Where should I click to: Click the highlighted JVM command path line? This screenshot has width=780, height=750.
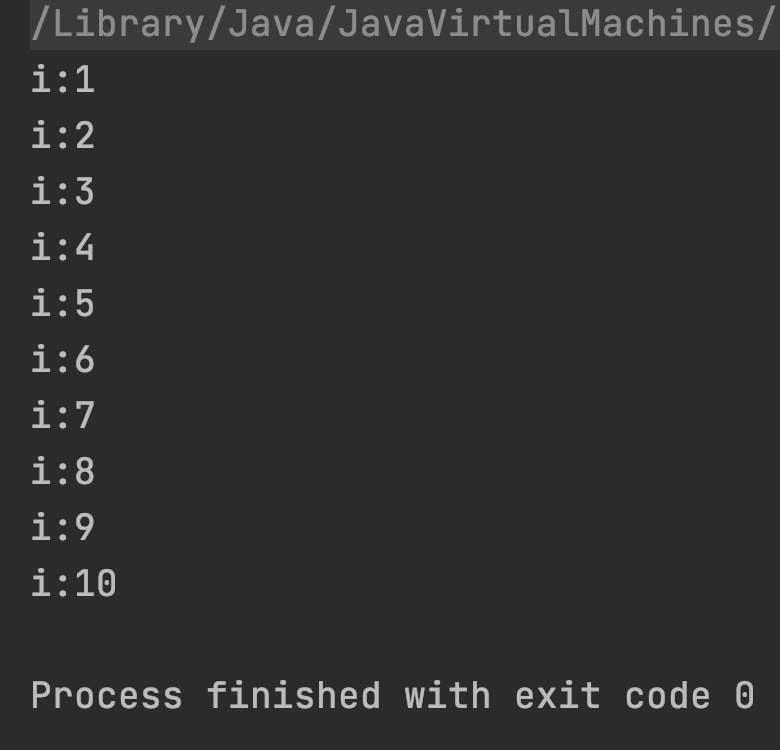coord(404,24)
